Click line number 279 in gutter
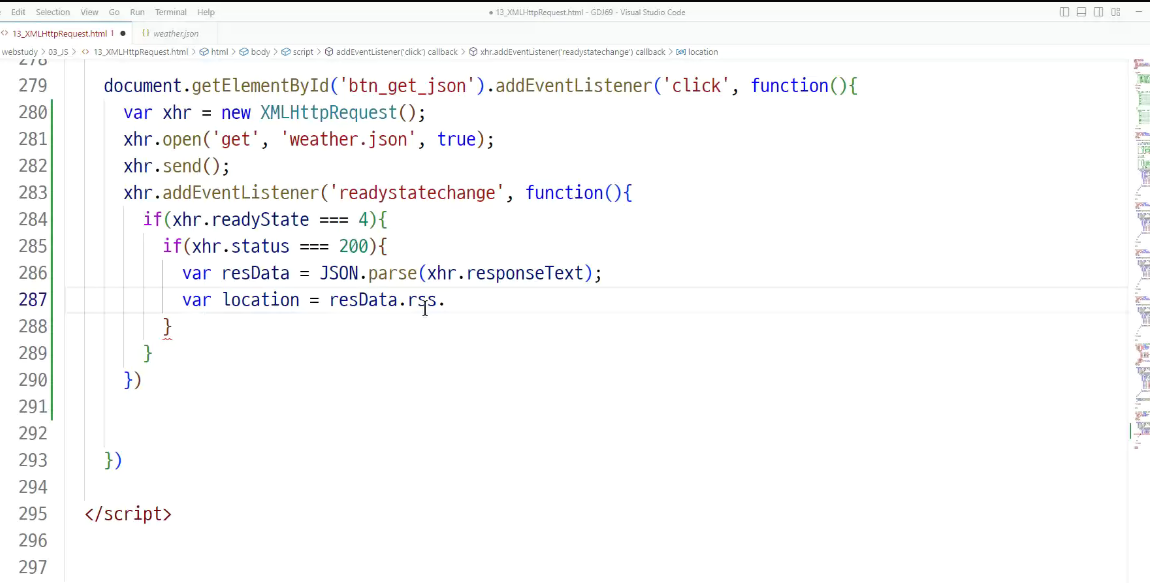Screen dimensions: 1150x583 coord(33,86)
